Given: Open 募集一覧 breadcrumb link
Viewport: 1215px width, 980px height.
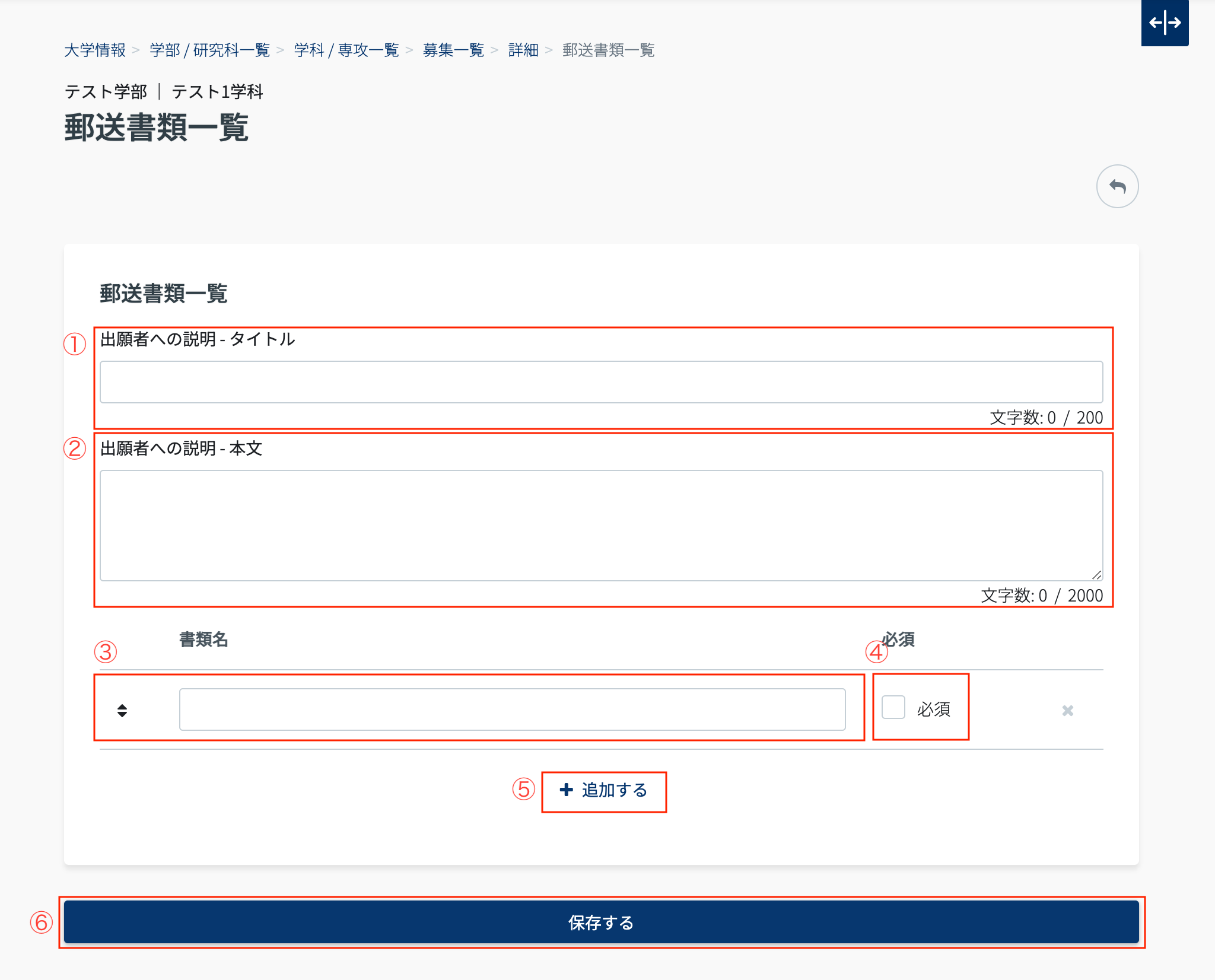Looking at the screenshot, I should [453, 50].
